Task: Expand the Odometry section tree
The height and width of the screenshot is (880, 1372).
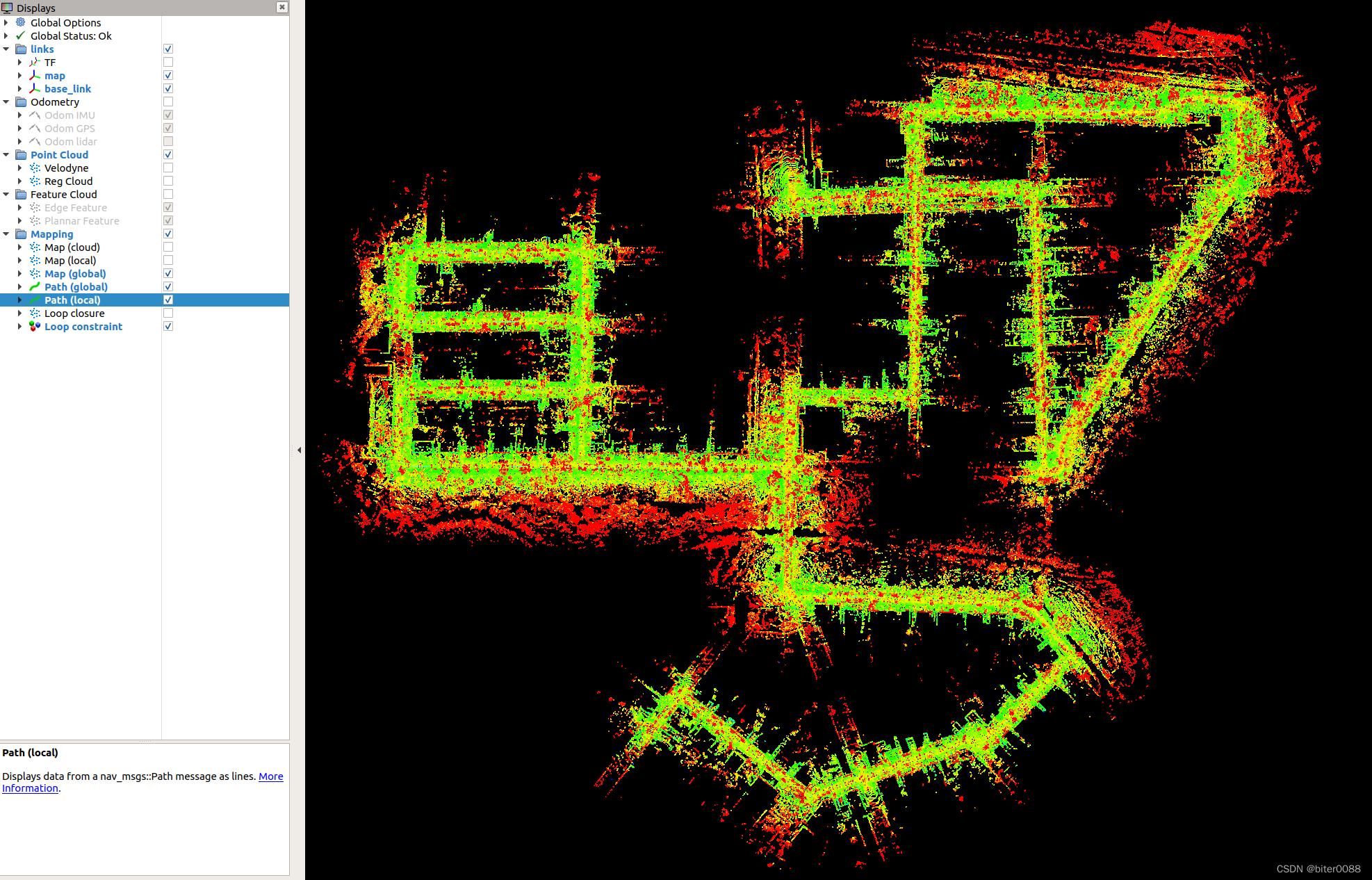Action: click(7, 102)
